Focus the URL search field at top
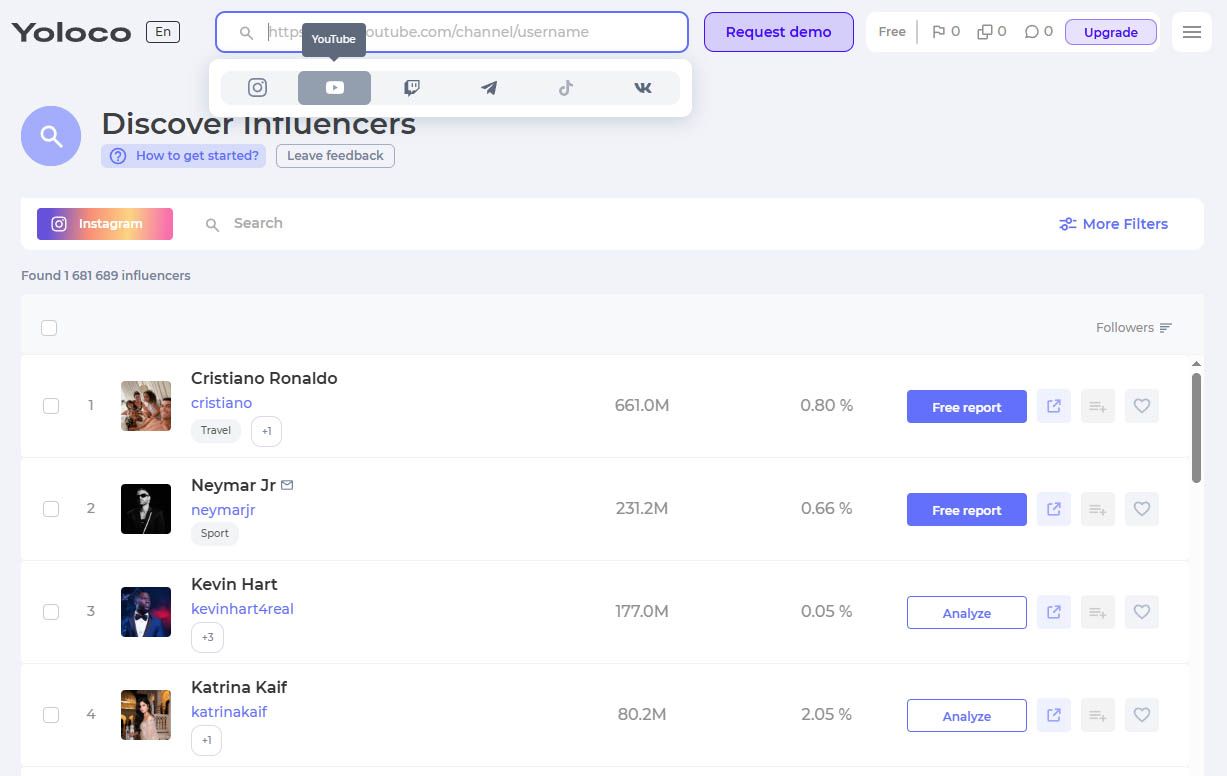 click(452, 32)
